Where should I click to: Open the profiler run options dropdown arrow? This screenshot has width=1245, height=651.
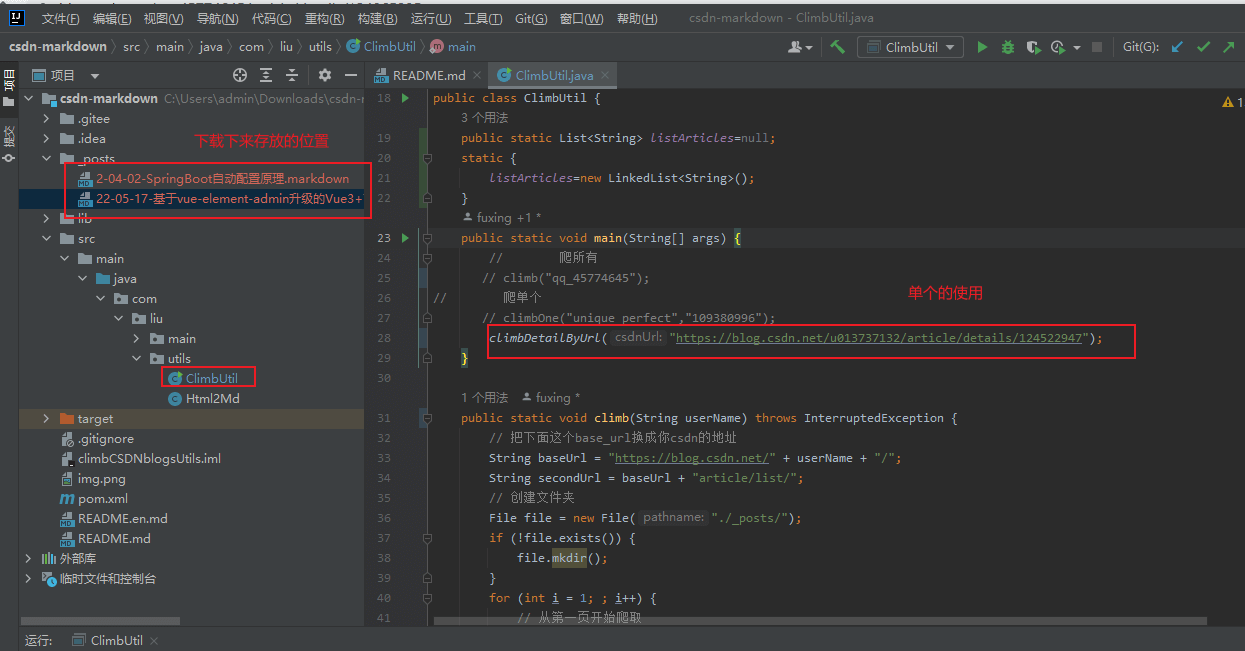tap(1076, 47)
